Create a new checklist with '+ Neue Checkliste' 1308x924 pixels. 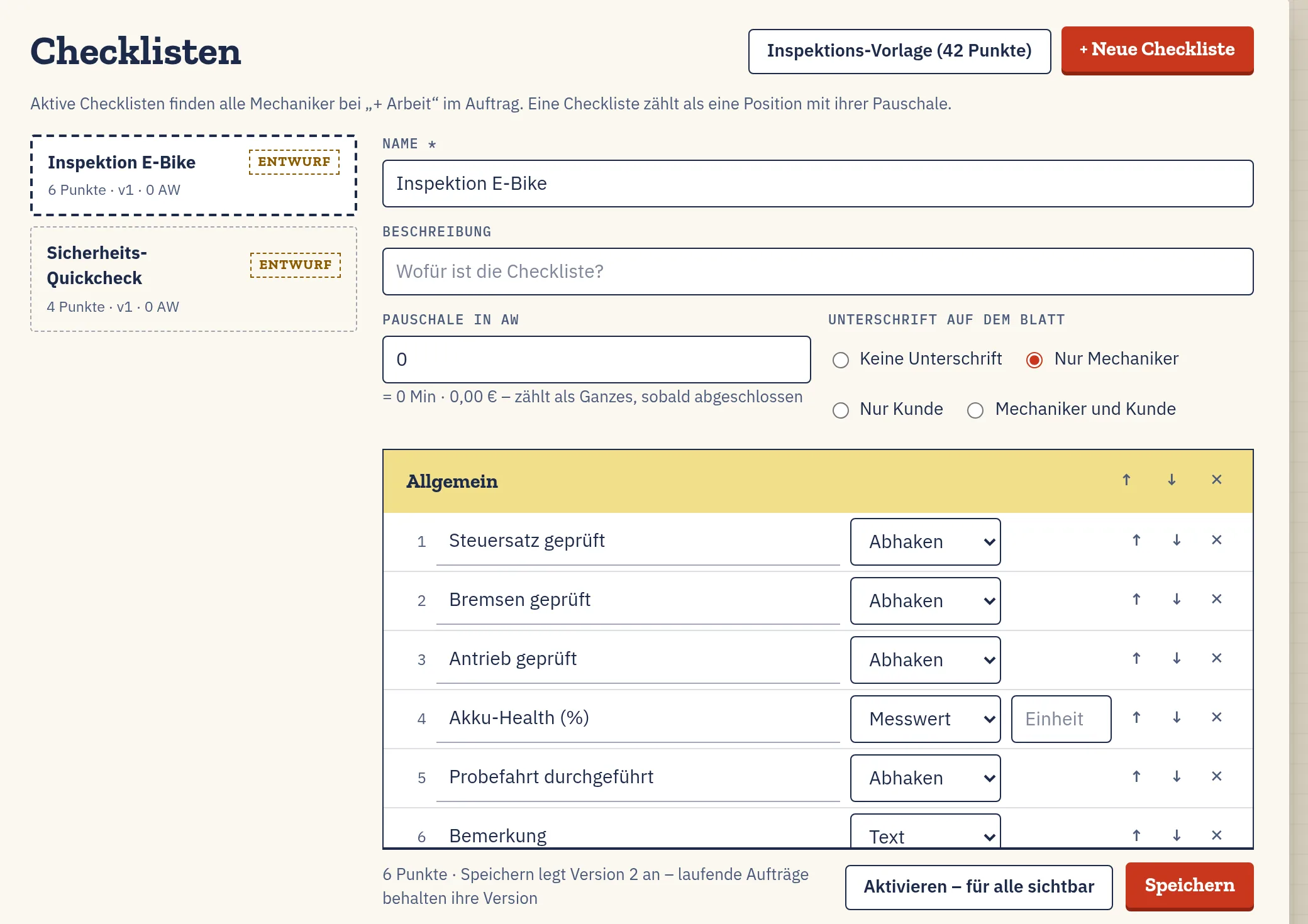(x=1157, y=50)
